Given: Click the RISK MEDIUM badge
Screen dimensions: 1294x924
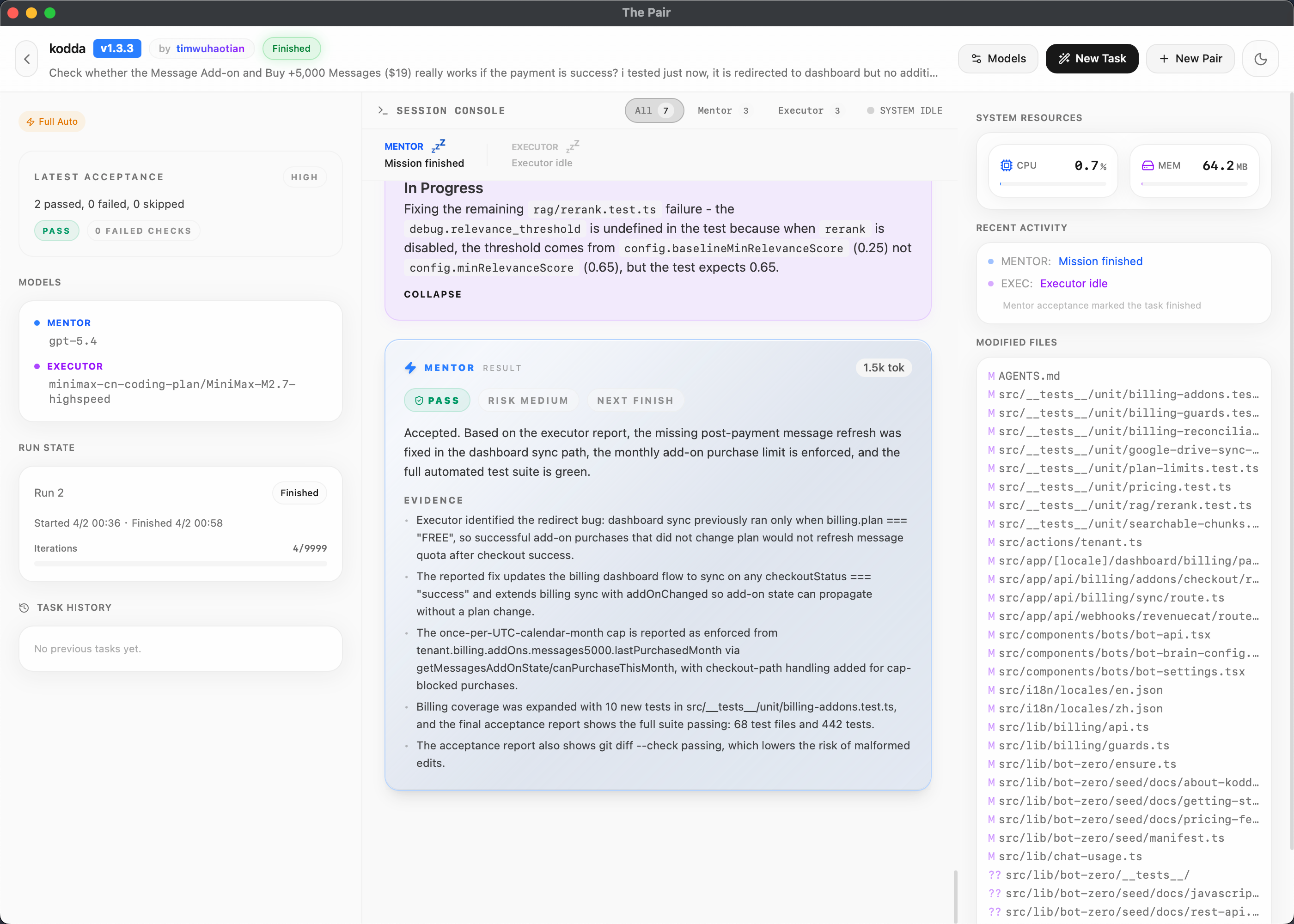Looking at the screenshot, I should click(x=528, y=401).
